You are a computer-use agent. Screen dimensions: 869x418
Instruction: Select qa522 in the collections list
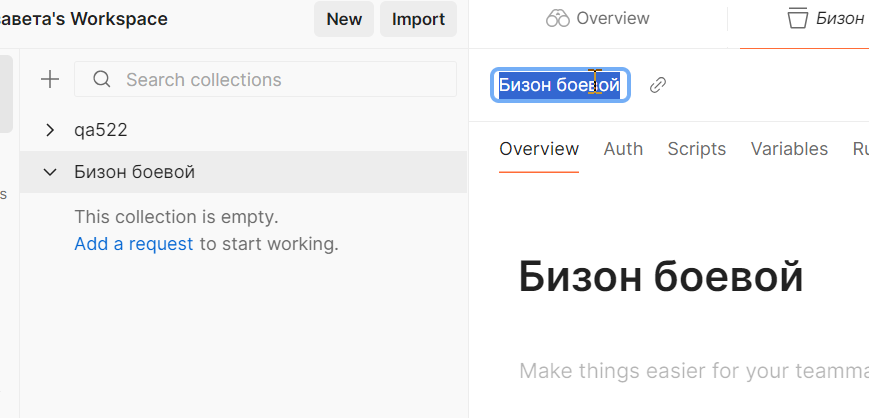101,130
